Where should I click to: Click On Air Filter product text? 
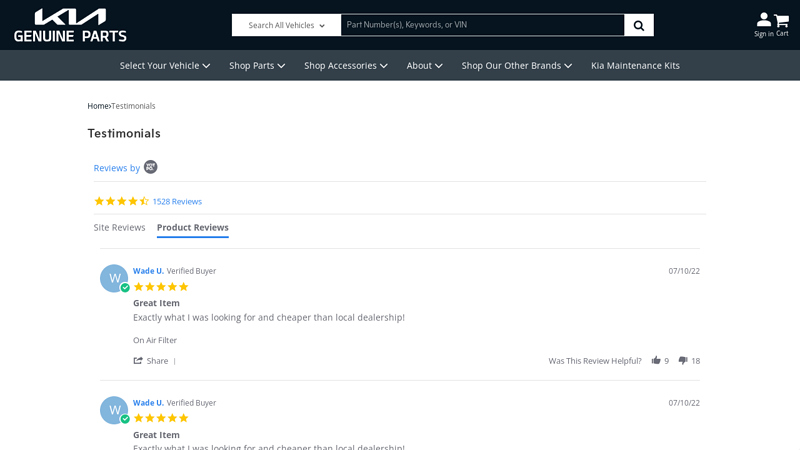click(x=155, y=340)
